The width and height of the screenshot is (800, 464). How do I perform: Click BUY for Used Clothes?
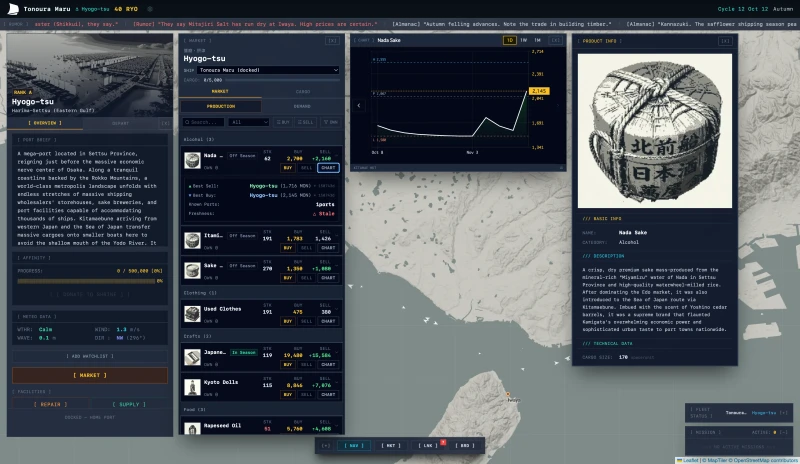click(288, 321)
